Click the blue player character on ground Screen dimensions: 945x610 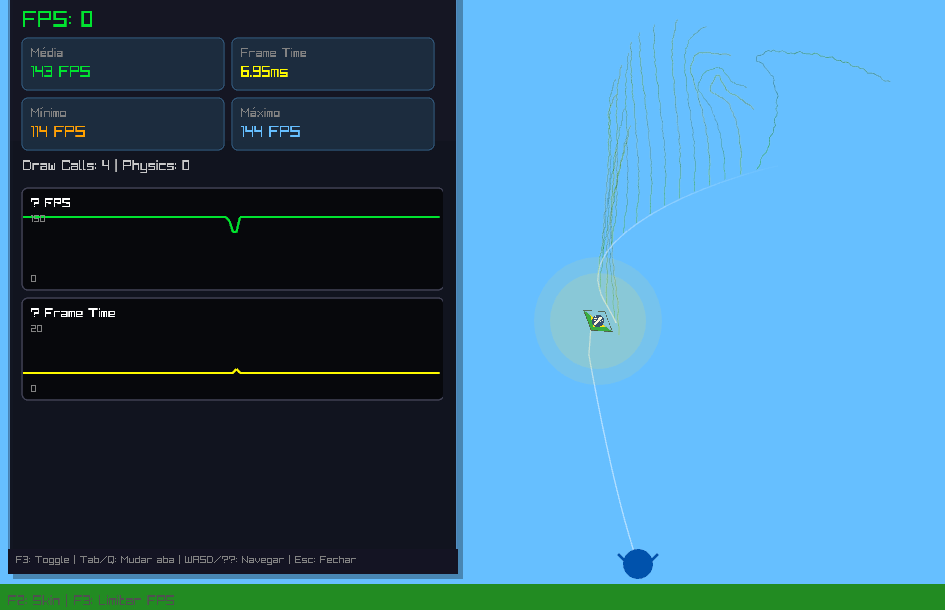pos(638,564)
